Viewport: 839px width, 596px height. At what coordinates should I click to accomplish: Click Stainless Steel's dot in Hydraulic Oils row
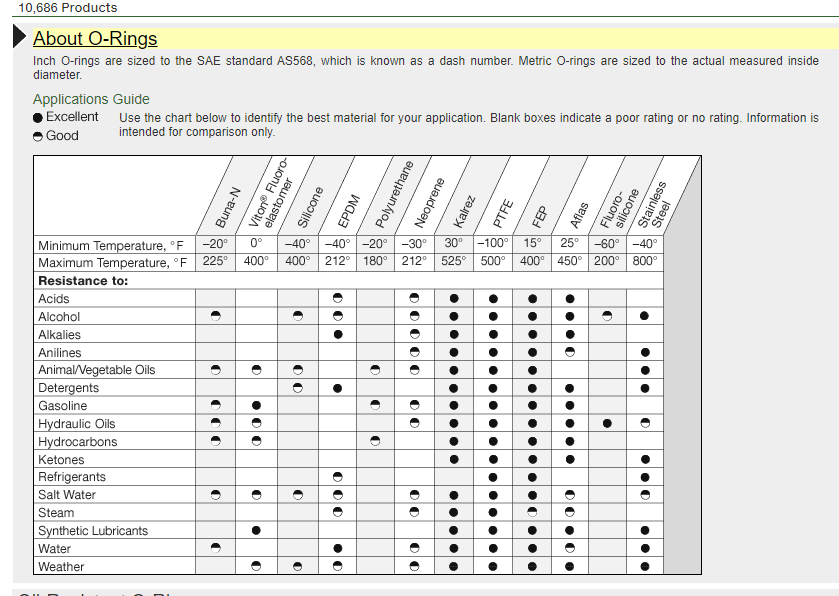pos(645,423)
